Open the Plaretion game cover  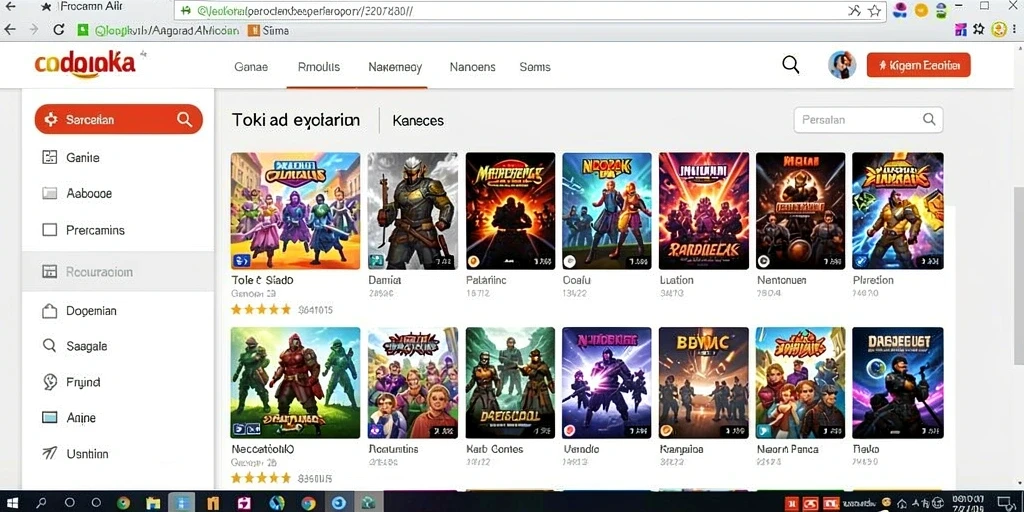[898, 211]
